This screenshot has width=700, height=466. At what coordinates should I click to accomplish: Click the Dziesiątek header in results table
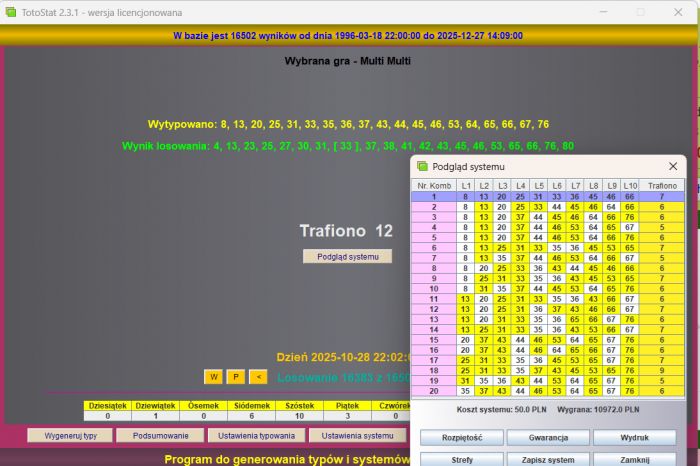(x=108, y=406)
